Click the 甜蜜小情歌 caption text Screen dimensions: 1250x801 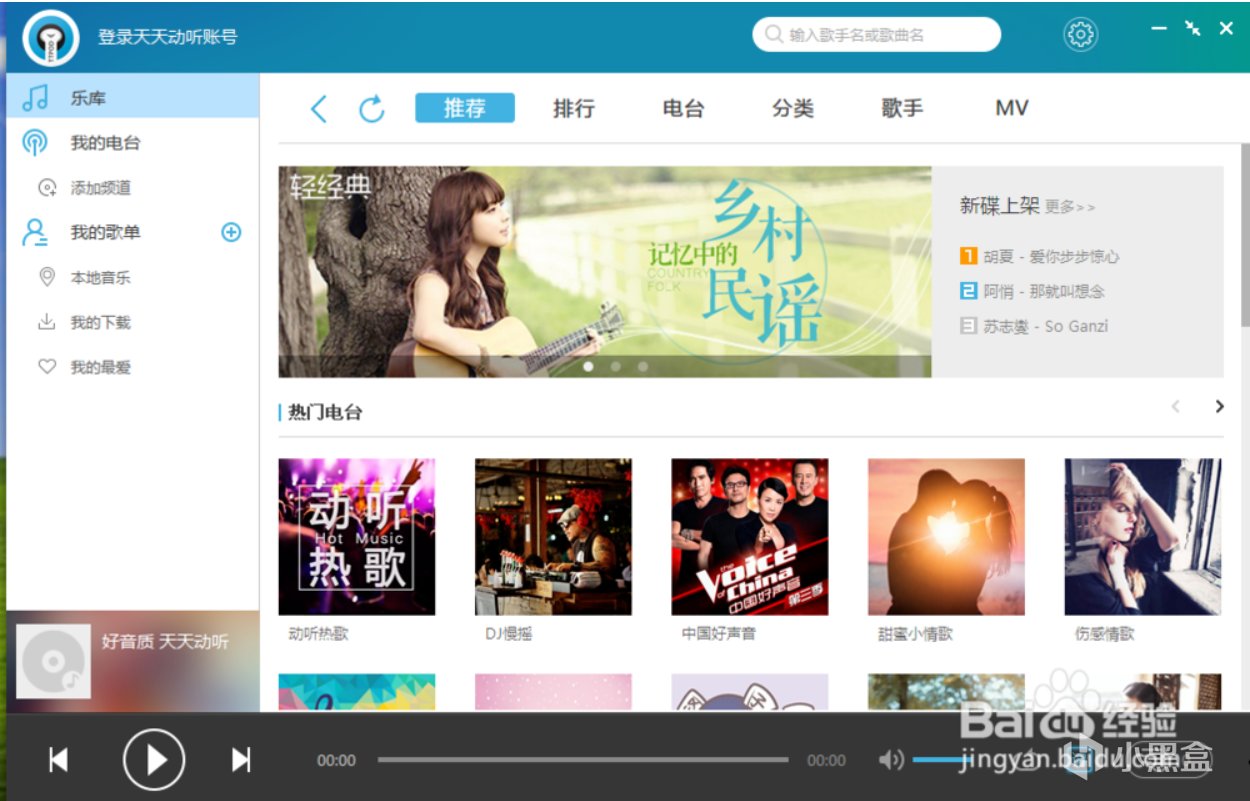[x=916, y=634]
